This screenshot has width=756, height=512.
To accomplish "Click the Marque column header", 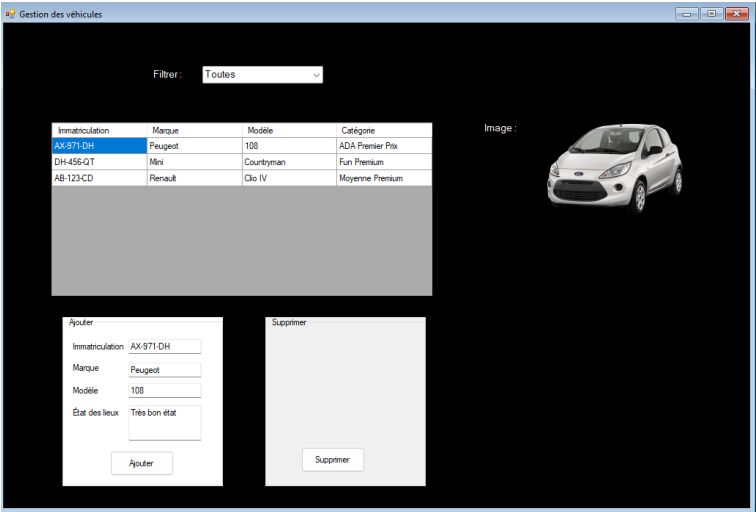I will pos(194,130).
